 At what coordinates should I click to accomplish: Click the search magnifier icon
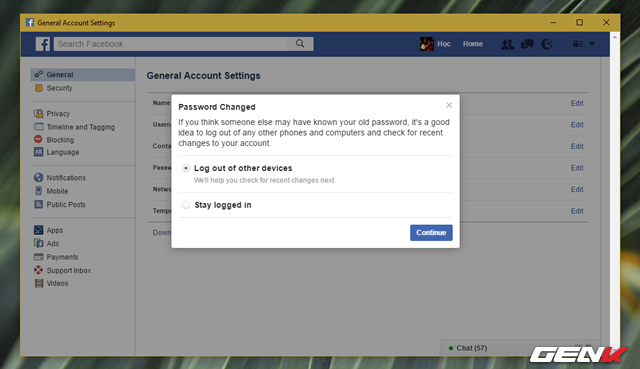[x=300, y=44]
